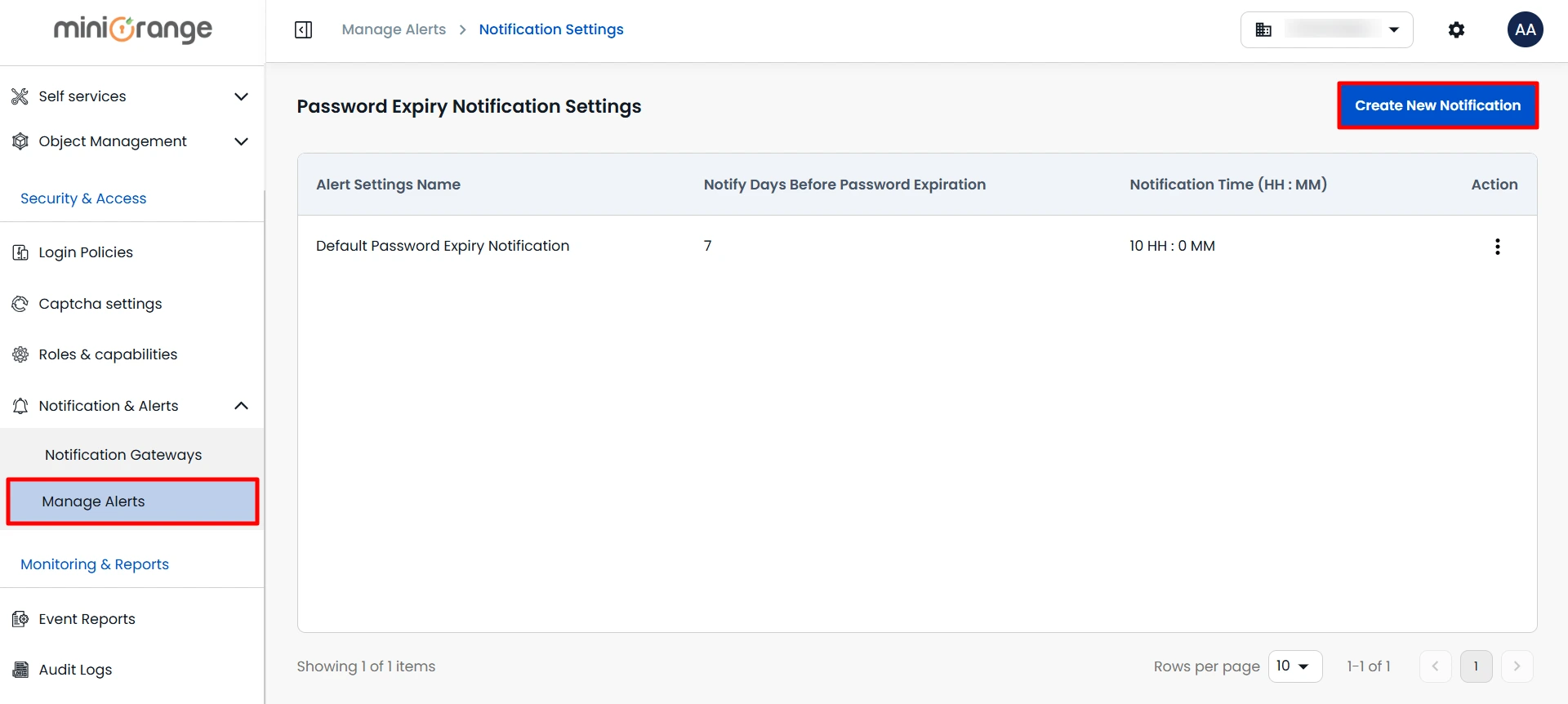Click Create New Notification button

pos(1437,105)
